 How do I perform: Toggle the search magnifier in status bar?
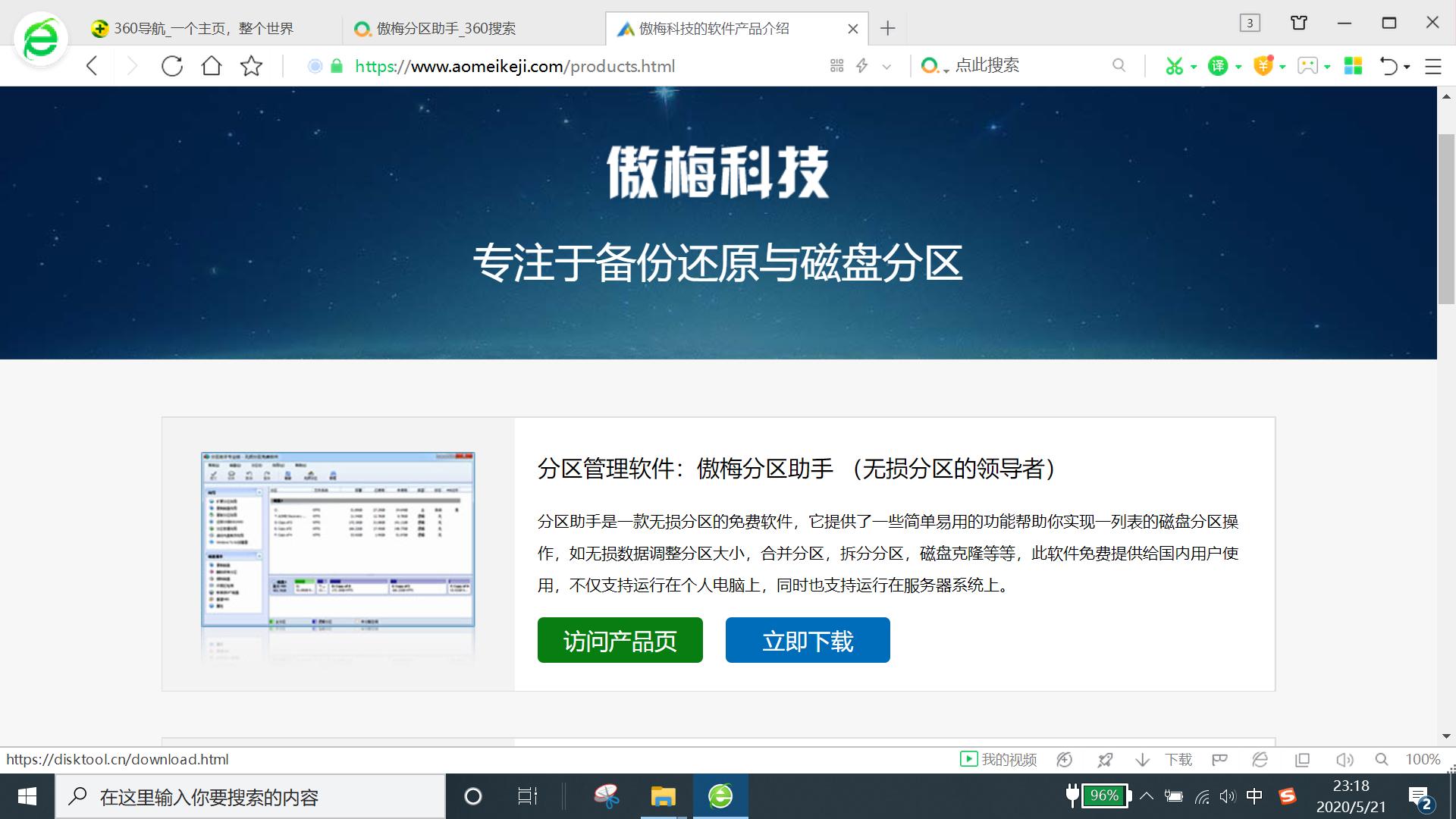coord(1381,759)
